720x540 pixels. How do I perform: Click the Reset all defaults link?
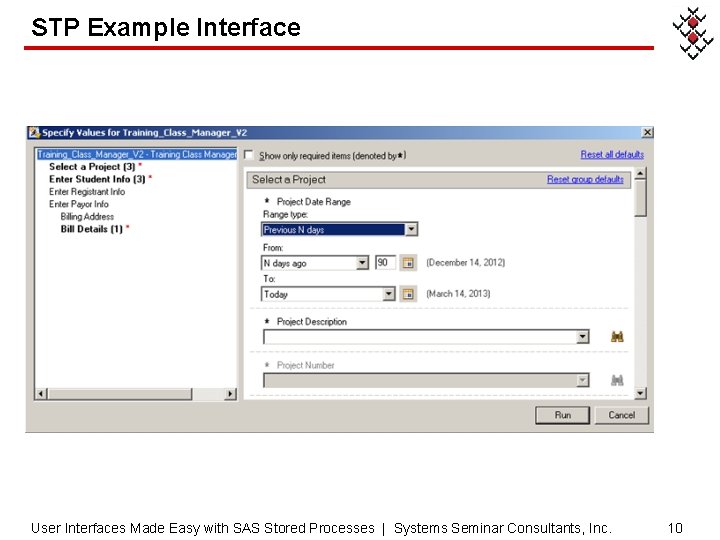point(612,154)
